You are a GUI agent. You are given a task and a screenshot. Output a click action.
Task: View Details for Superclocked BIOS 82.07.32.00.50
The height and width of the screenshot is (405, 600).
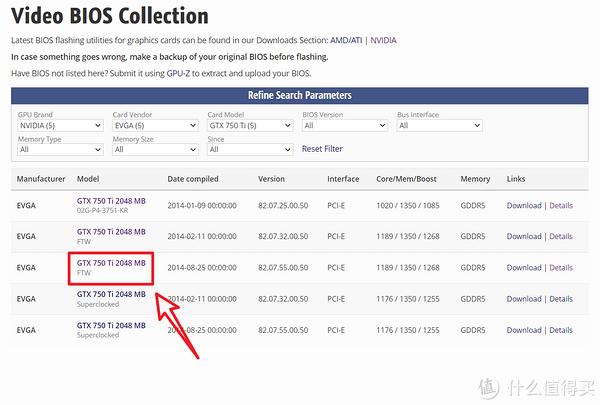(x=561, y=299)
